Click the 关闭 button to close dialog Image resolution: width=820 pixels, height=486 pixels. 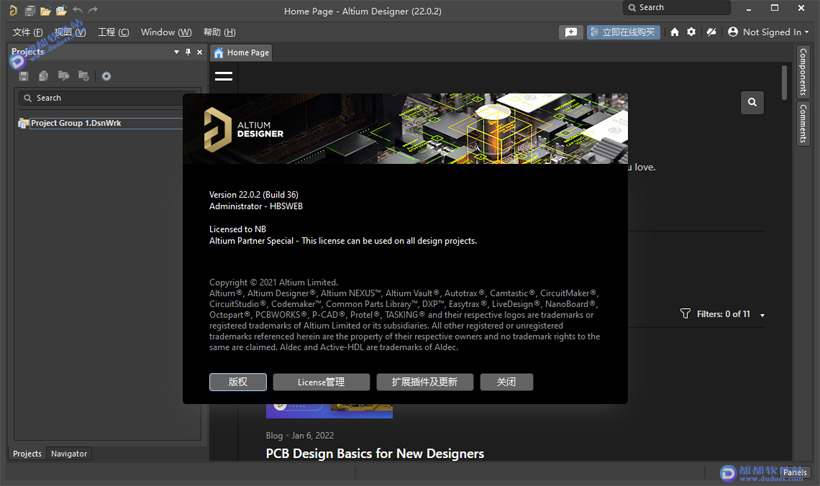point(506,382)
